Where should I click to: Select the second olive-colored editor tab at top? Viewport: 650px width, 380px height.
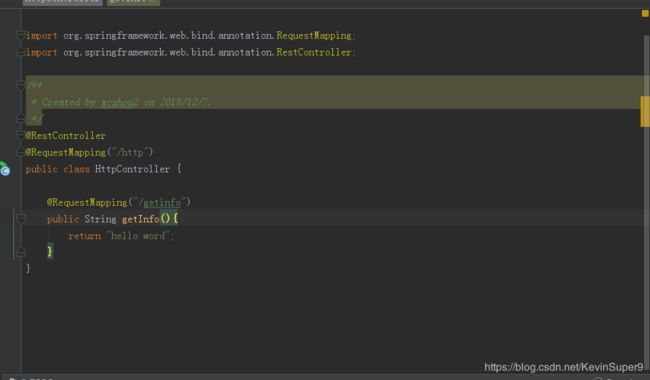coord(133,2)
